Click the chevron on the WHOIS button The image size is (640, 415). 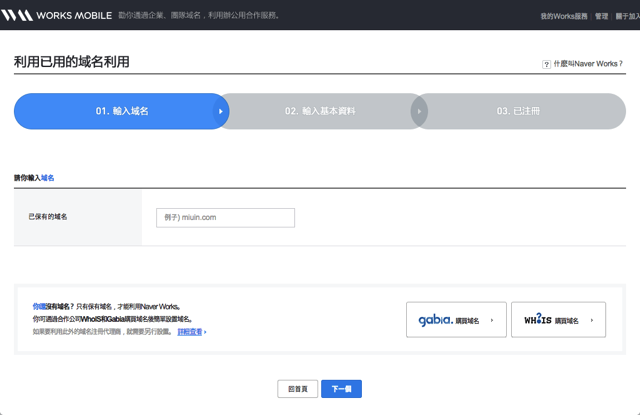[591, 320]
